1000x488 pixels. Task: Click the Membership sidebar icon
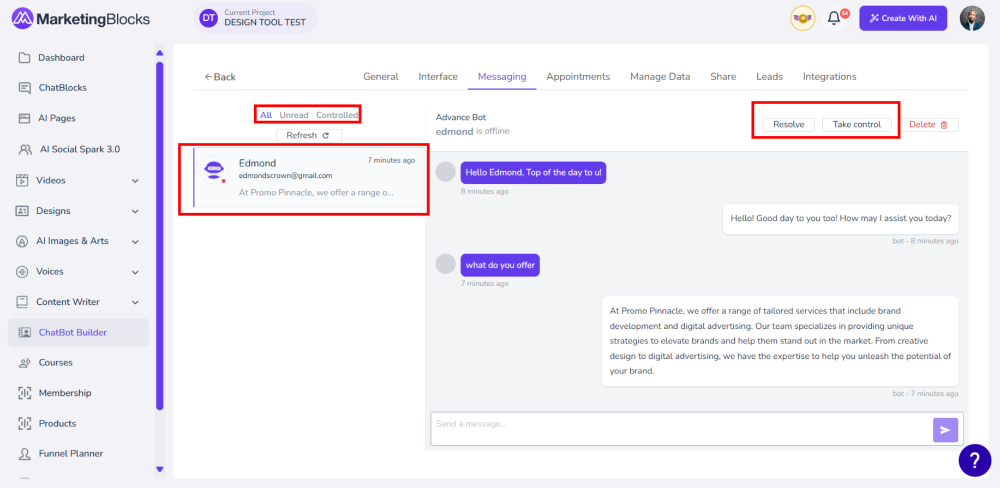[x=24, y=393]
